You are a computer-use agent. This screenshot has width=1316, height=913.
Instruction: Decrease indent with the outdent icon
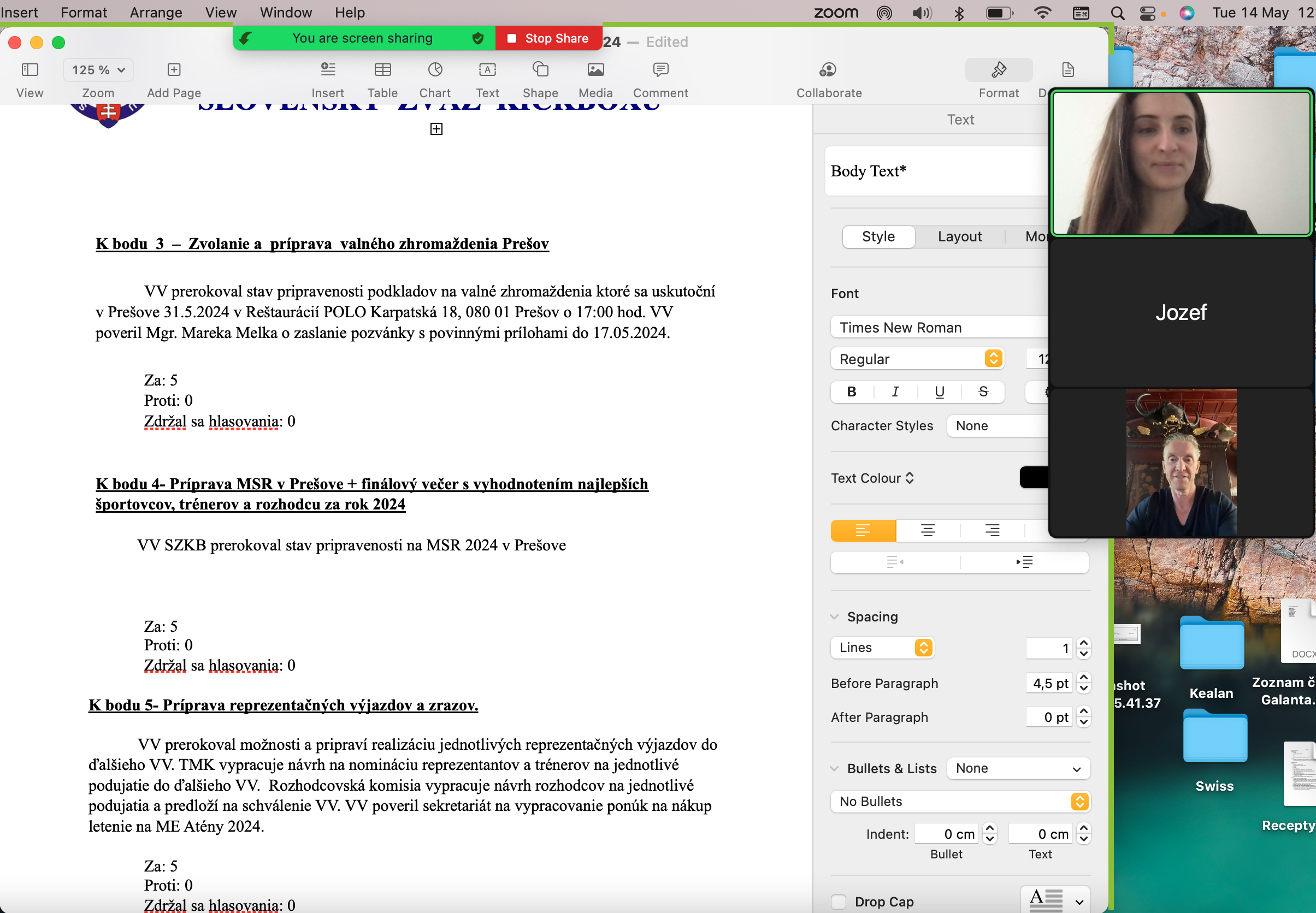(895, 562)
